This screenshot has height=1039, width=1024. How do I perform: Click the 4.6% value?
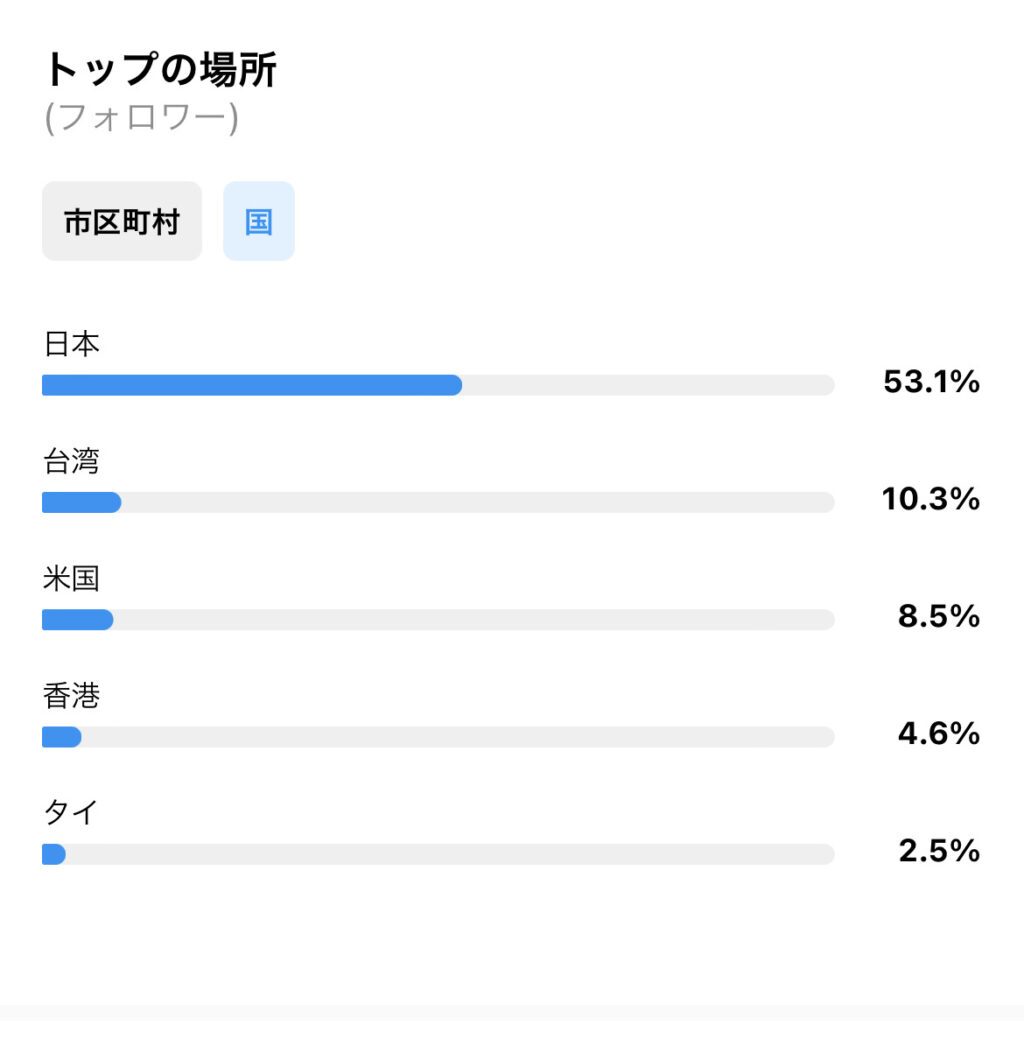939,734
